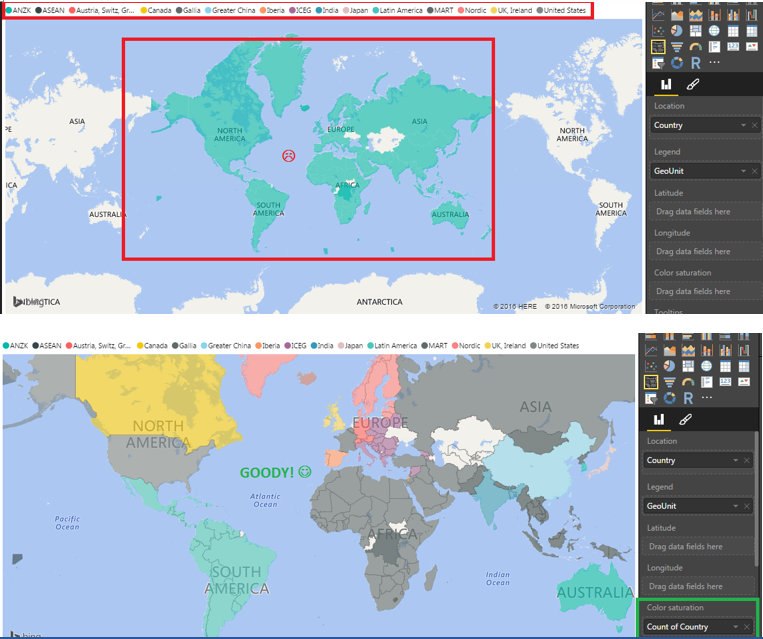Switch to Fields tab in upper pane
The width and height of the screenshot is (763, 639).
coord(666,85)
